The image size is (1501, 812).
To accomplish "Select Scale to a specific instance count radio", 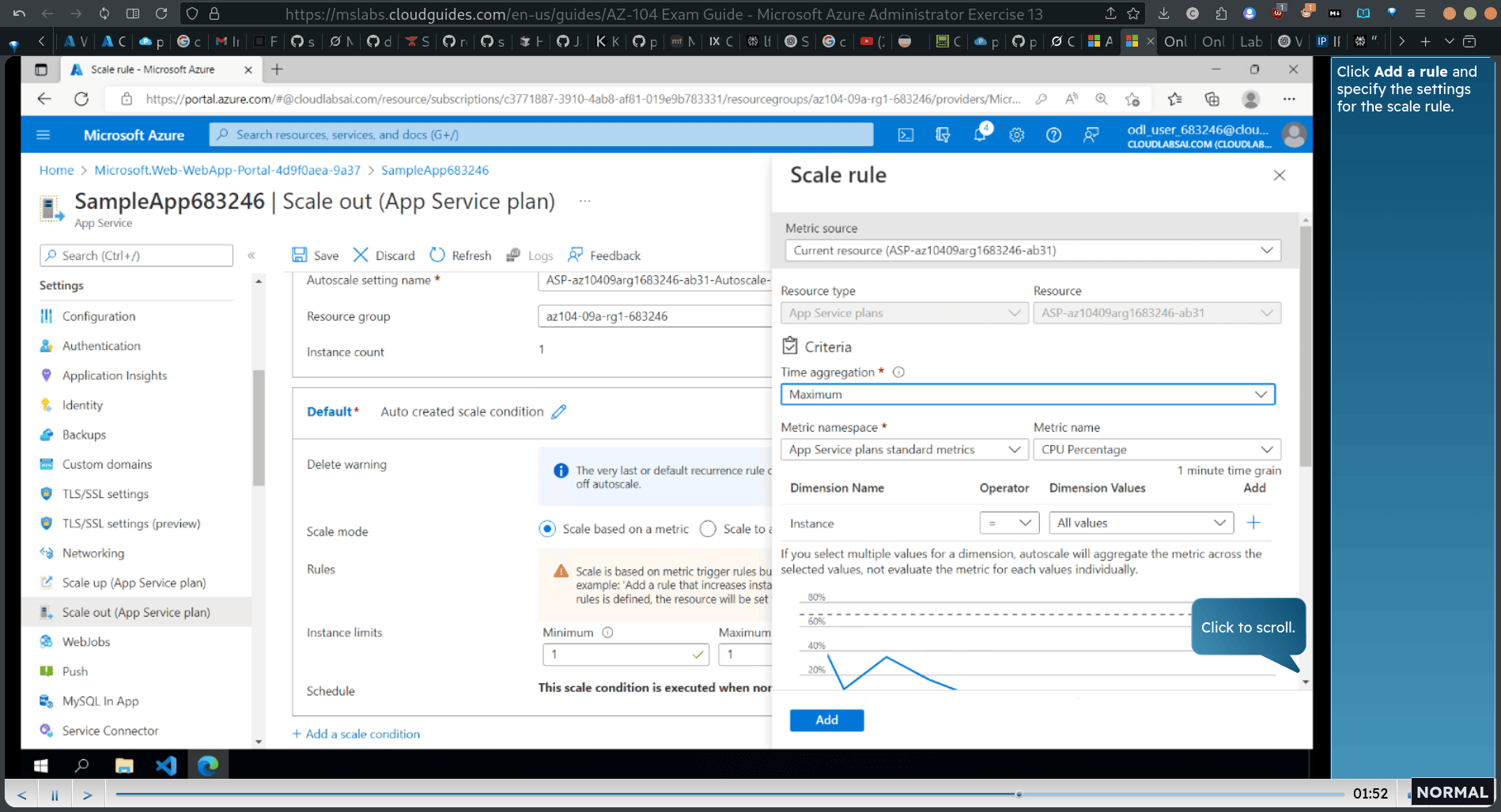I will point(708,529).
